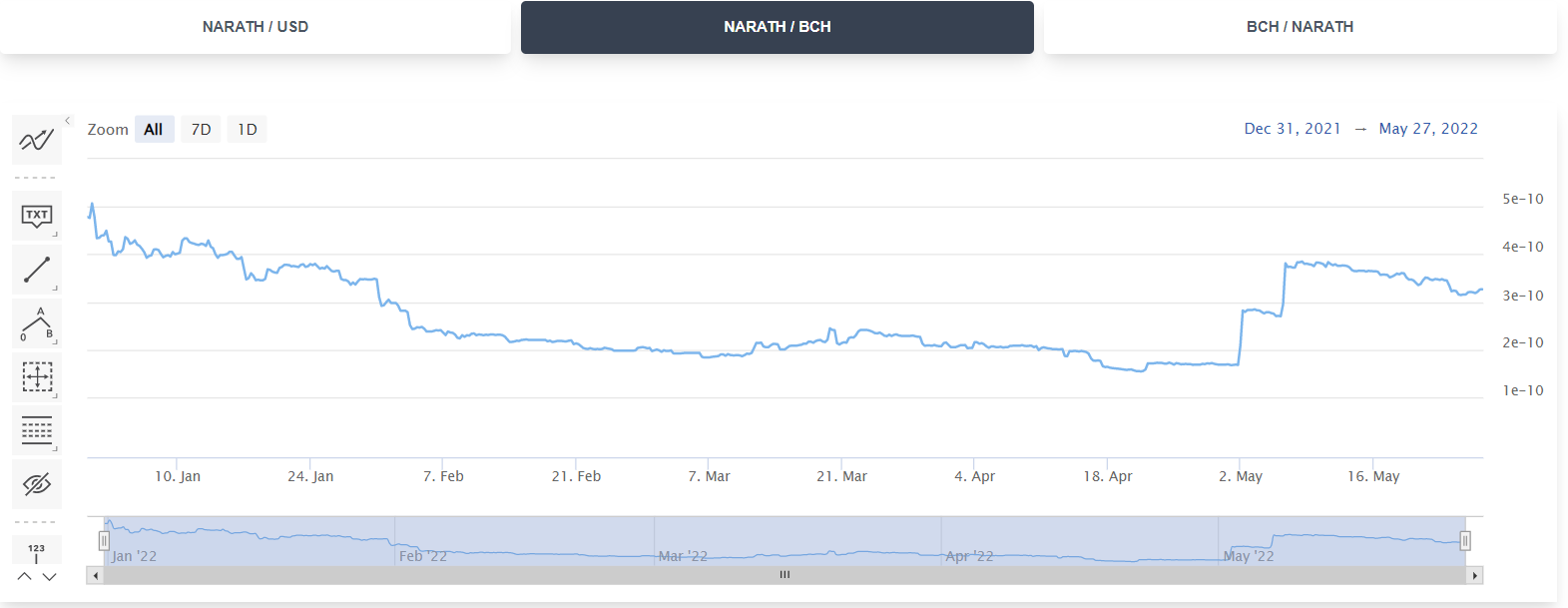Click the 123 price indicator tool
The height and width of the screenshot is (608, 1568).
37,550
